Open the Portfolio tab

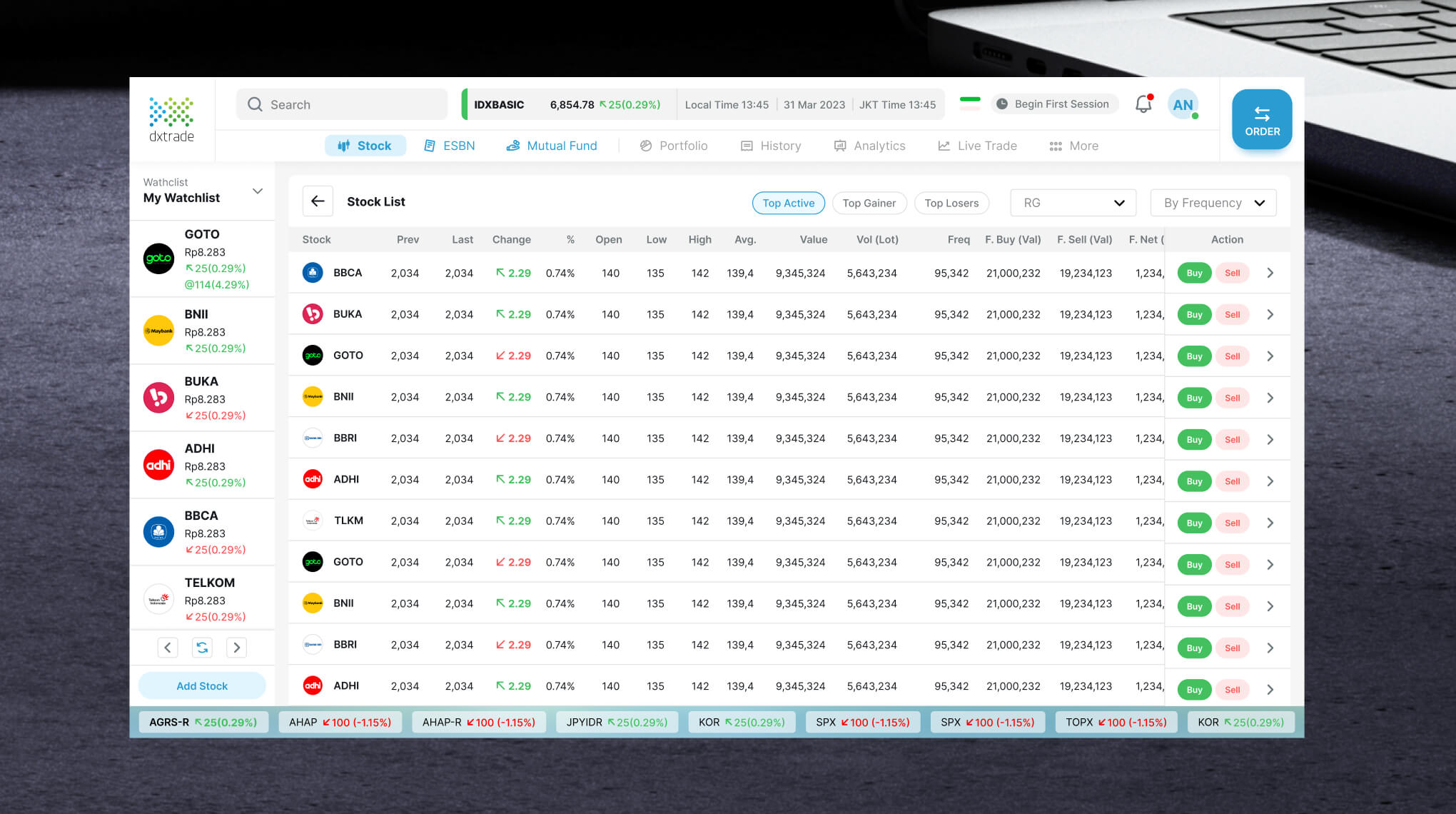click(x=673, y=146)
